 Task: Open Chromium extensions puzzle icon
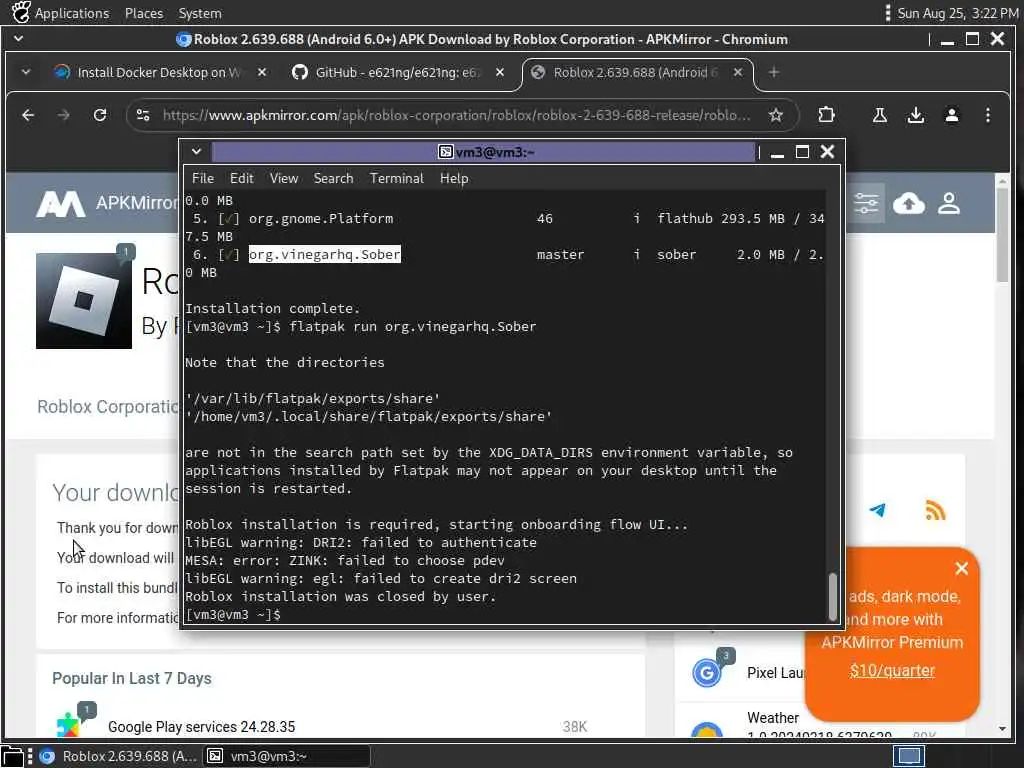tap(827, 116)
